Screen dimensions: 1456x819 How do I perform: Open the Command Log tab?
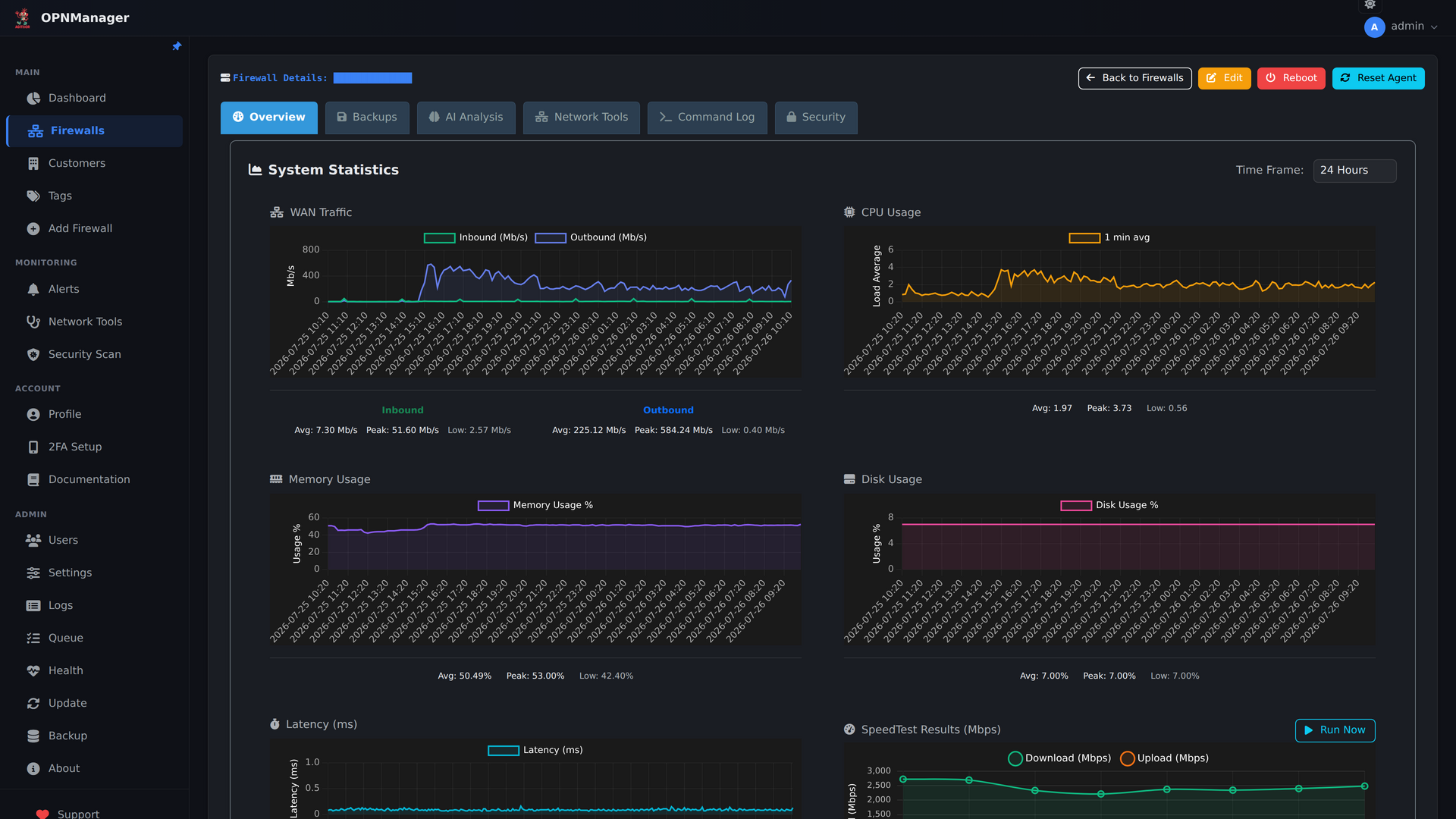click(x=708, y=118)
